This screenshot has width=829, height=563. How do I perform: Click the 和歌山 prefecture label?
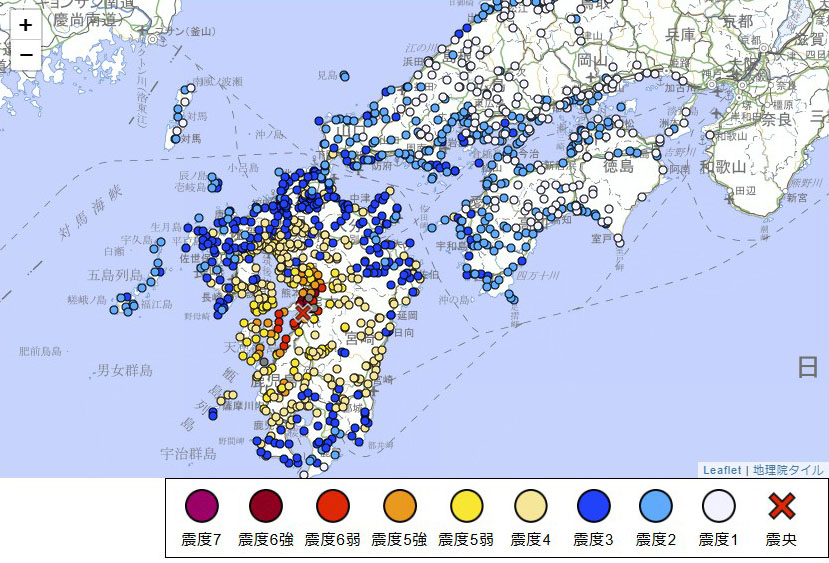coord(722,167)
